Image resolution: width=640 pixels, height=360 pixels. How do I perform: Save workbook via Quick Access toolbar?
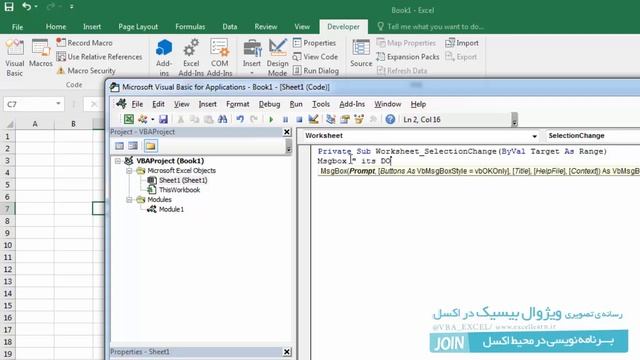[9, 7]
